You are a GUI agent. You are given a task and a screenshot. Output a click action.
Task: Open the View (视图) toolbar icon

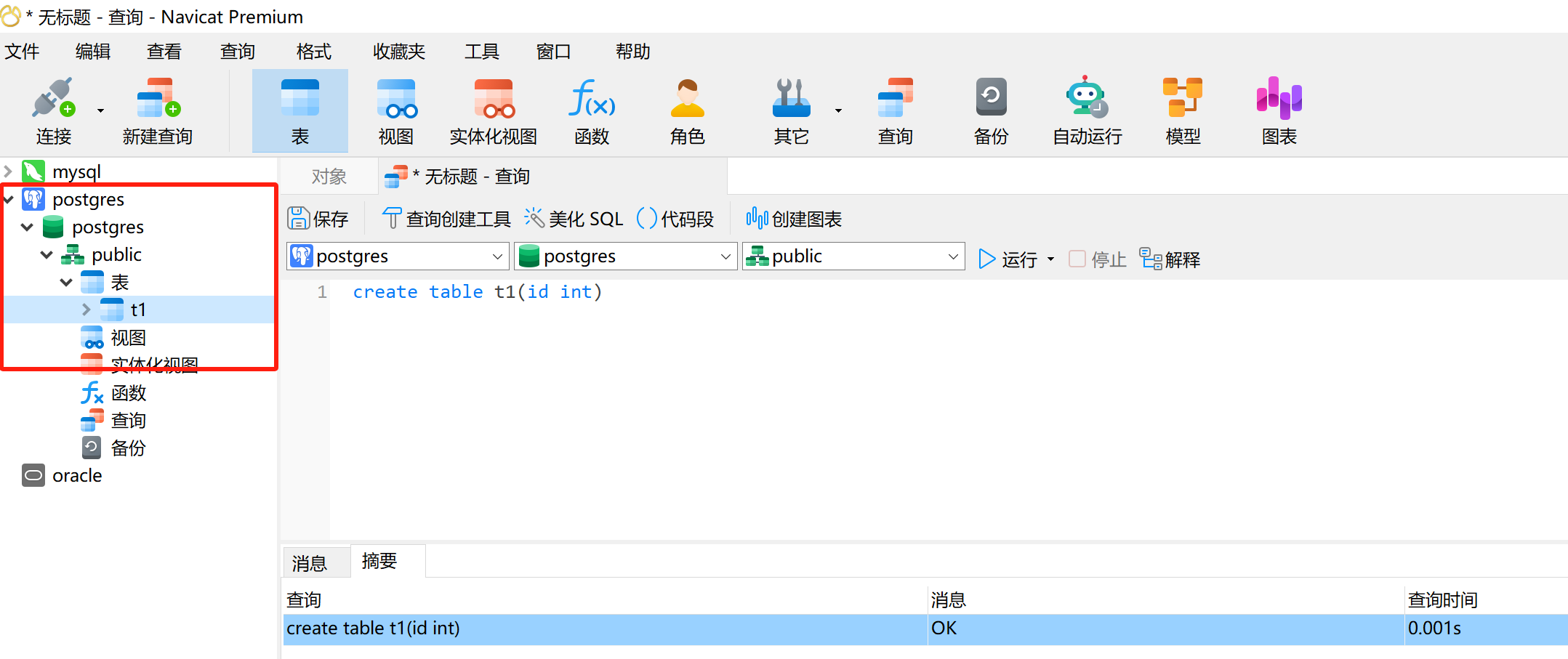(x=396, y=98)
